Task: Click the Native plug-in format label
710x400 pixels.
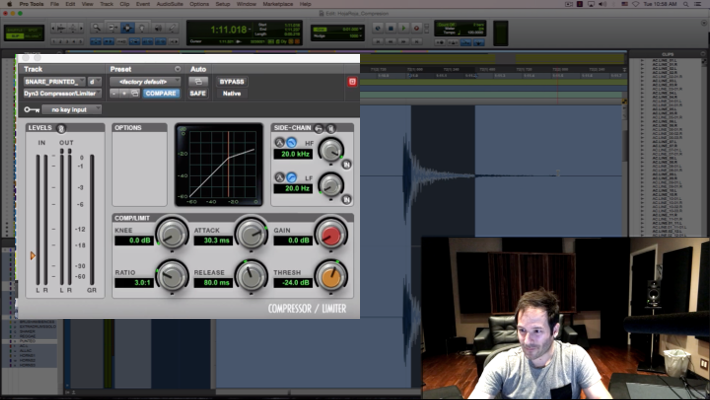Action: click(231, 93)
